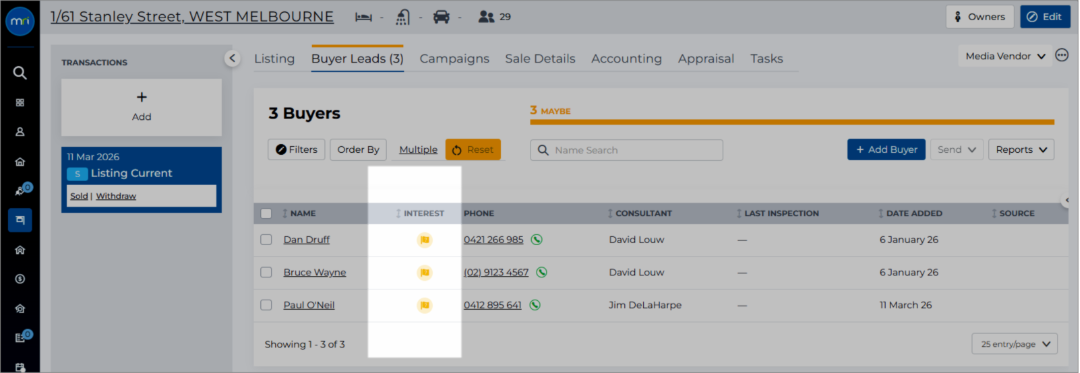Tick the checkbox for Dan Druff
The image size is (1080, 373).
tap(266, 239)
